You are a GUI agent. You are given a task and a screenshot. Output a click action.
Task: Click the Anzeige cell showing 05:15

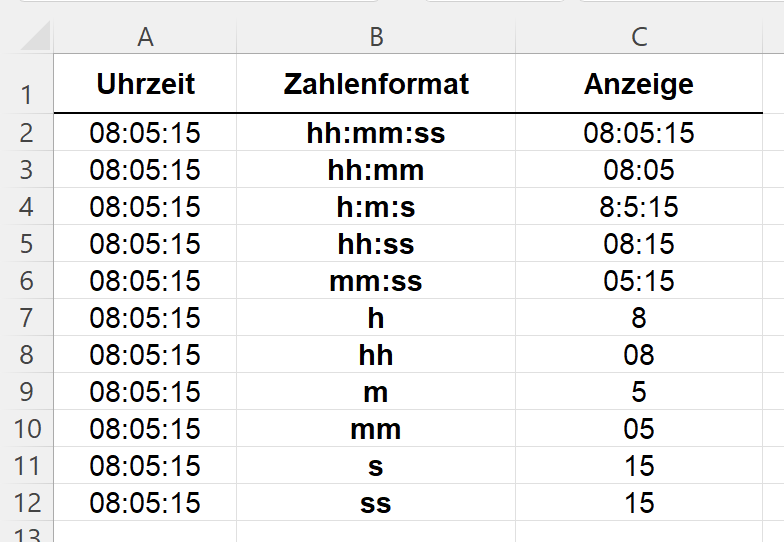(639, 281)
